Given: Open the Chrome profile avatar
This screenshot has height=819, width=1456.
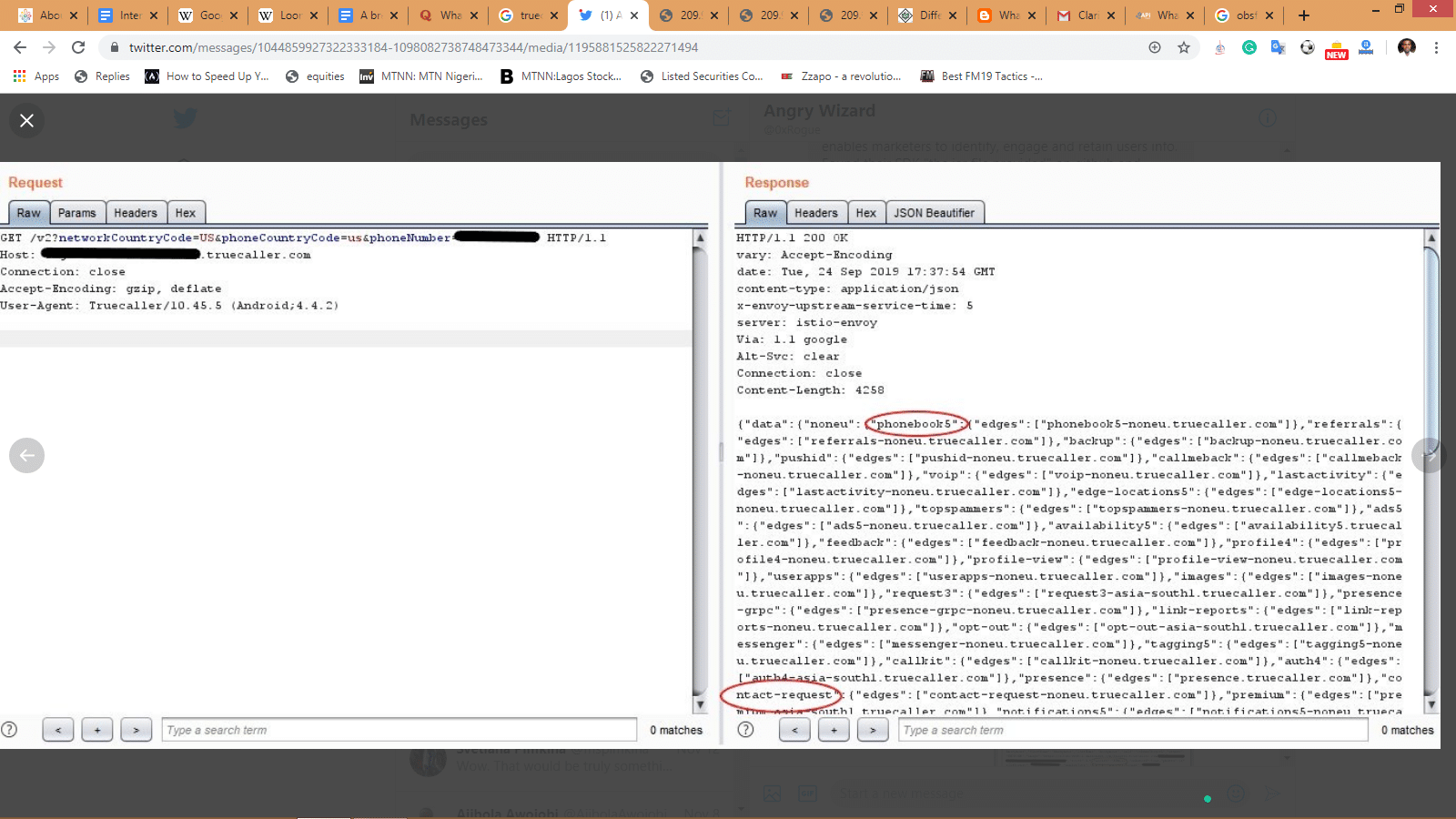Looking at the screenshot, I should [1407, 47].
